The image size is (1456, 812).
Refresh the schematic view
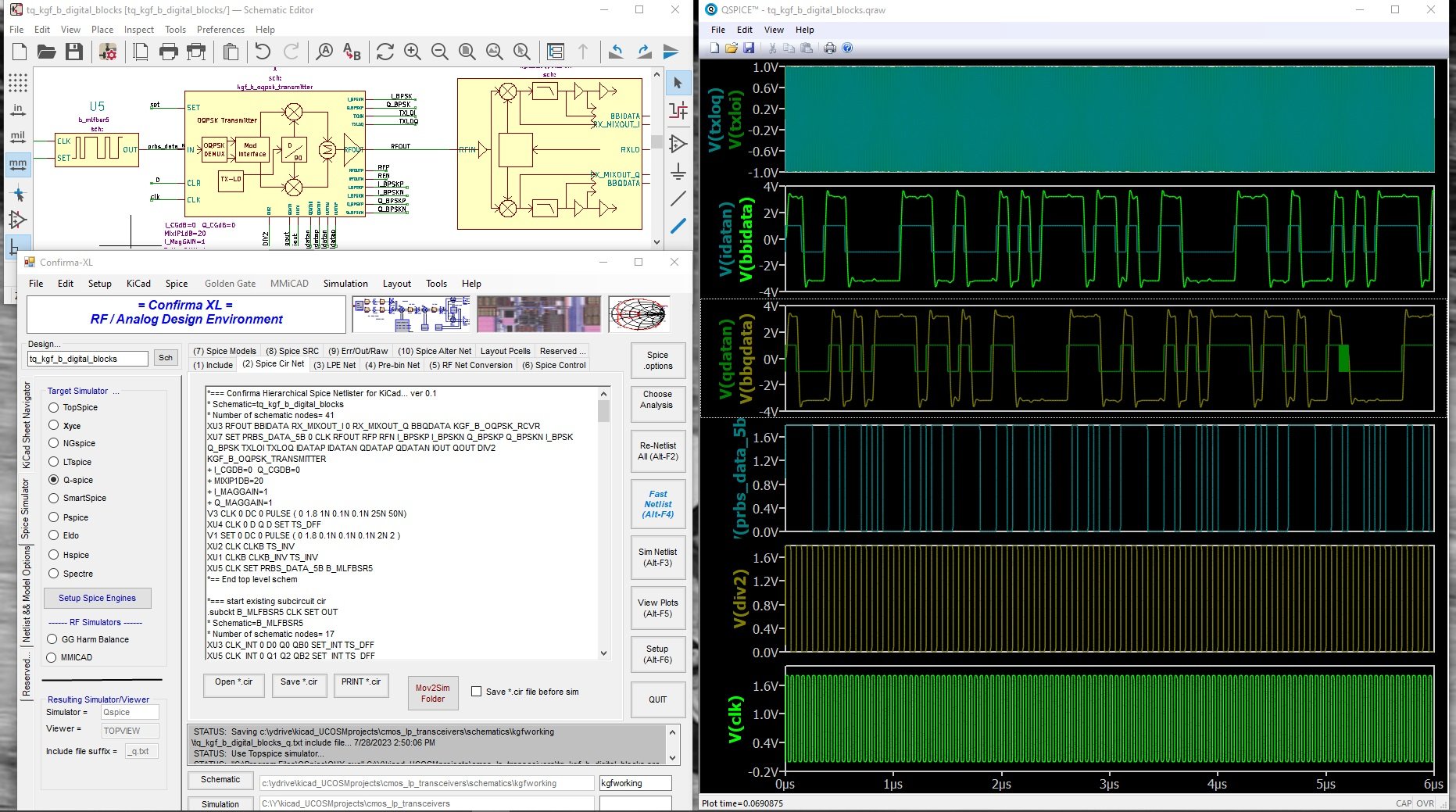(385, 52)
